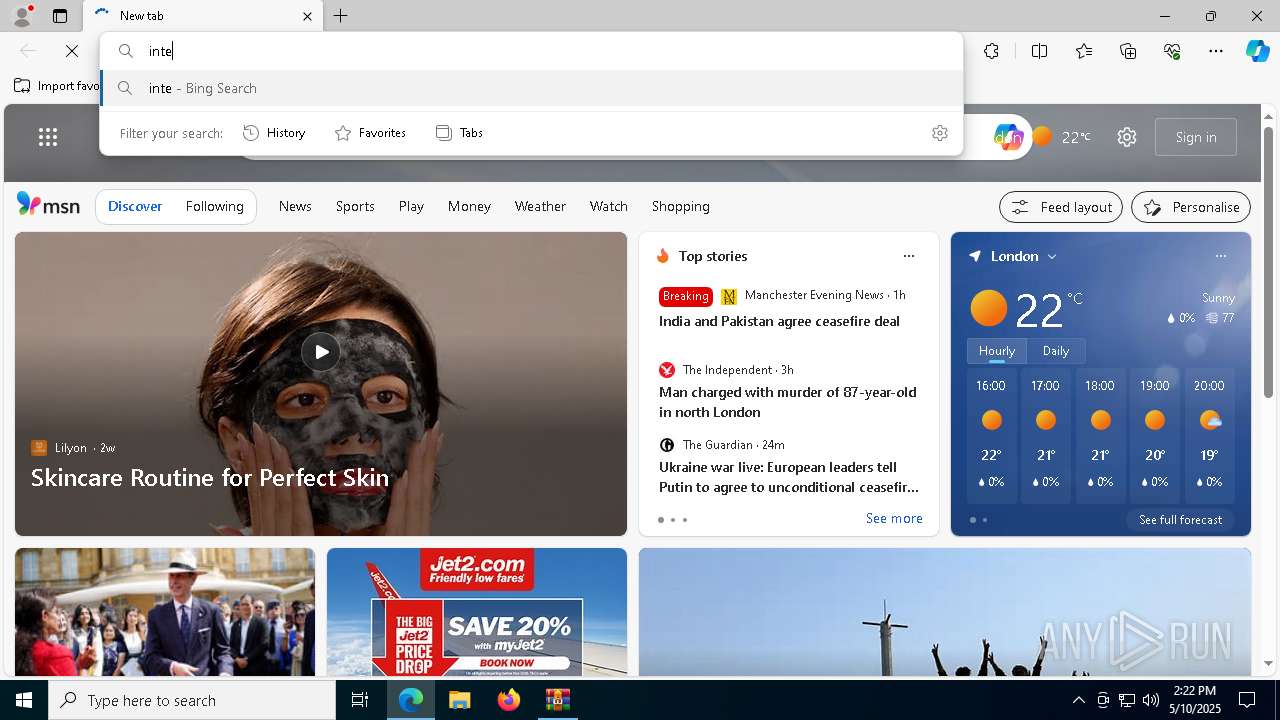Screen dimensions: 1280x720
Task: Open the Play section
Action: [x=411, y=206]
